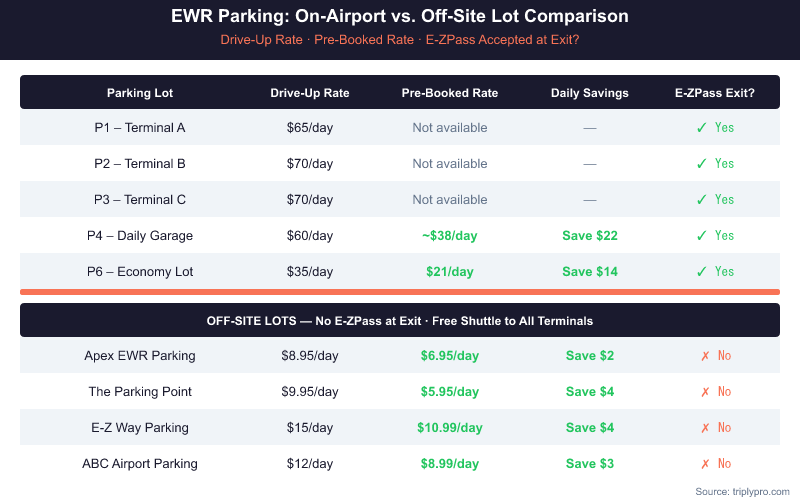
Task: Click the orange divider bar between sections
Action: pyautogui.click(x=400, y=292)
